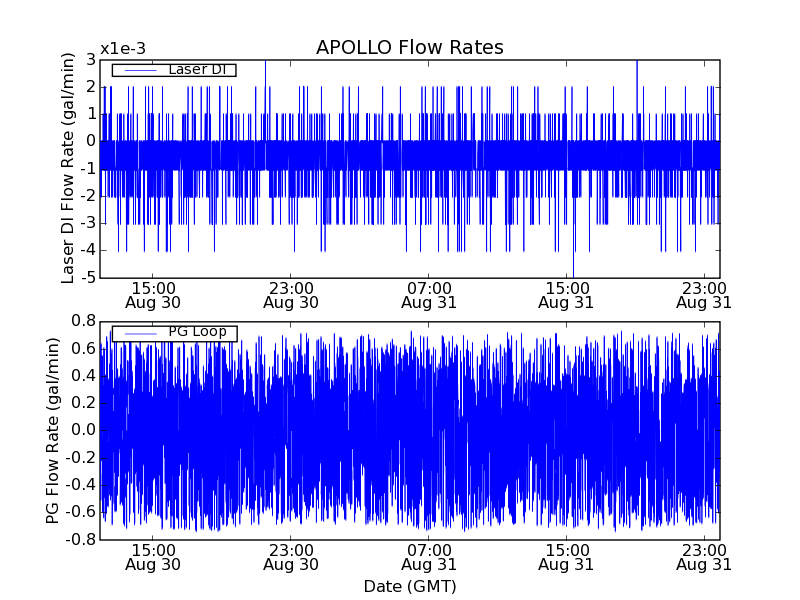Click the 15:00 Aug 31 tick under lower plot
This screenshot has width=800, height=600.
(567, 557)
